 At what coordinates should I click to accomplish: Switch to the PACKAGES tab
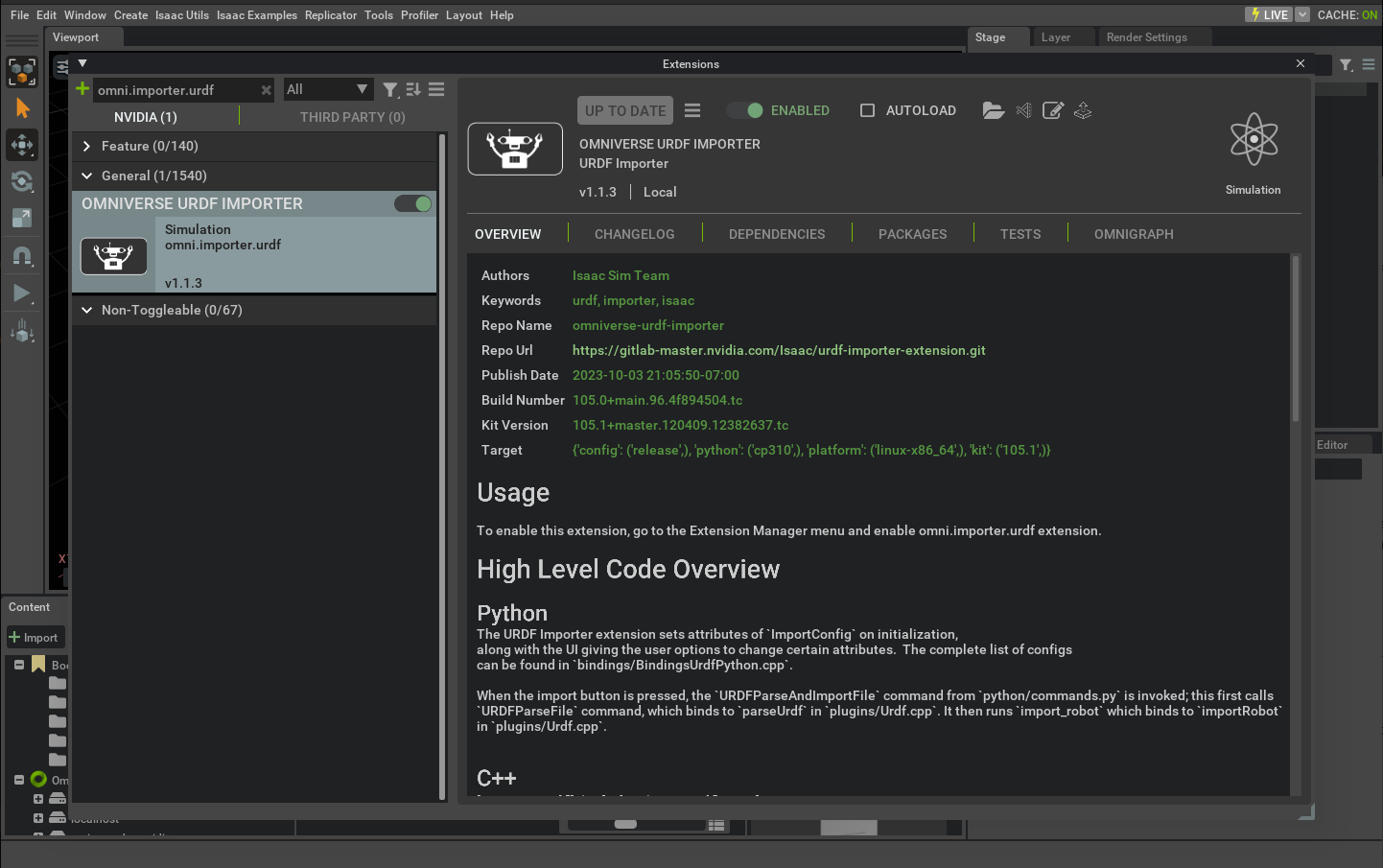click(913, 234)
